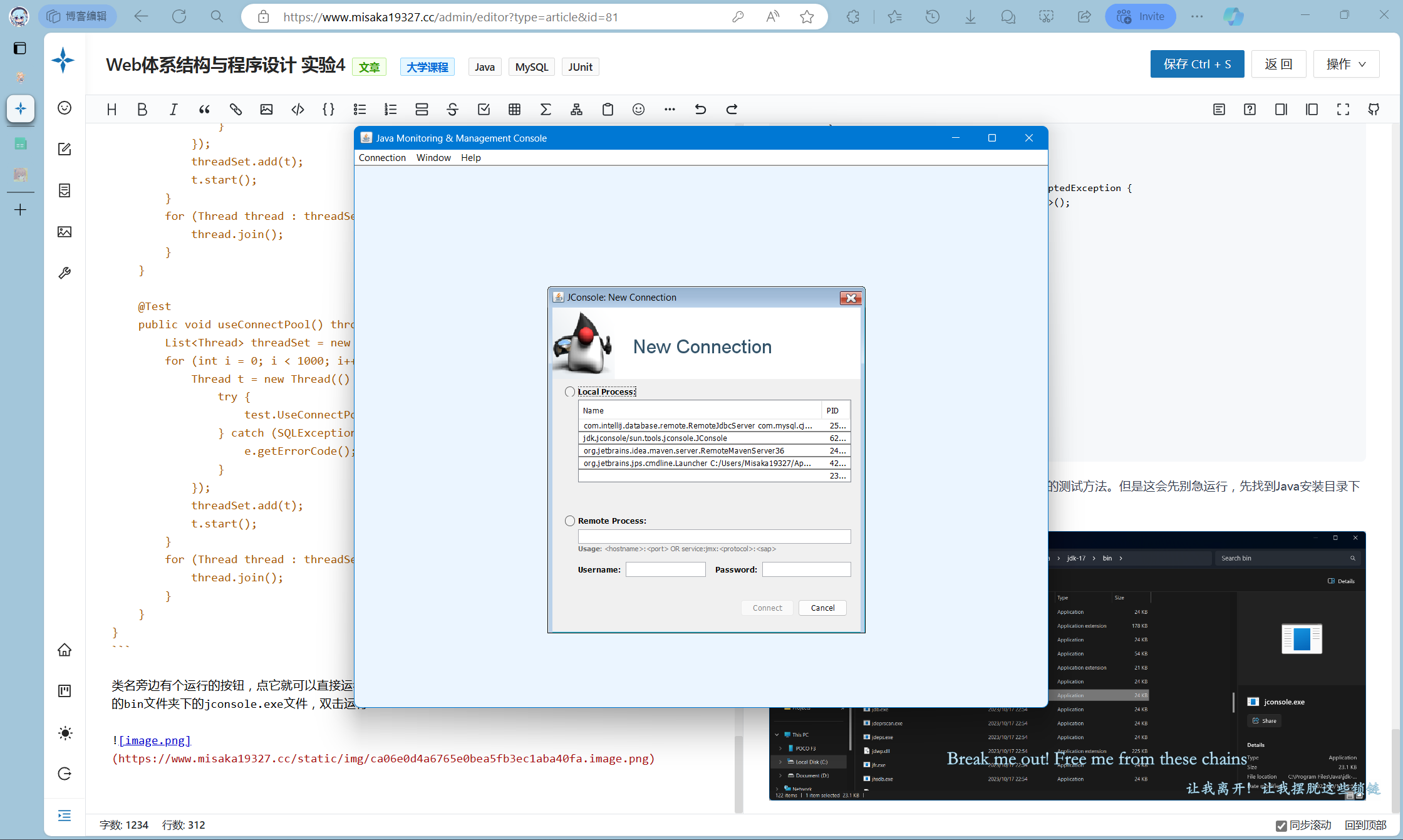Click the 返回 button

(1278, 64)
